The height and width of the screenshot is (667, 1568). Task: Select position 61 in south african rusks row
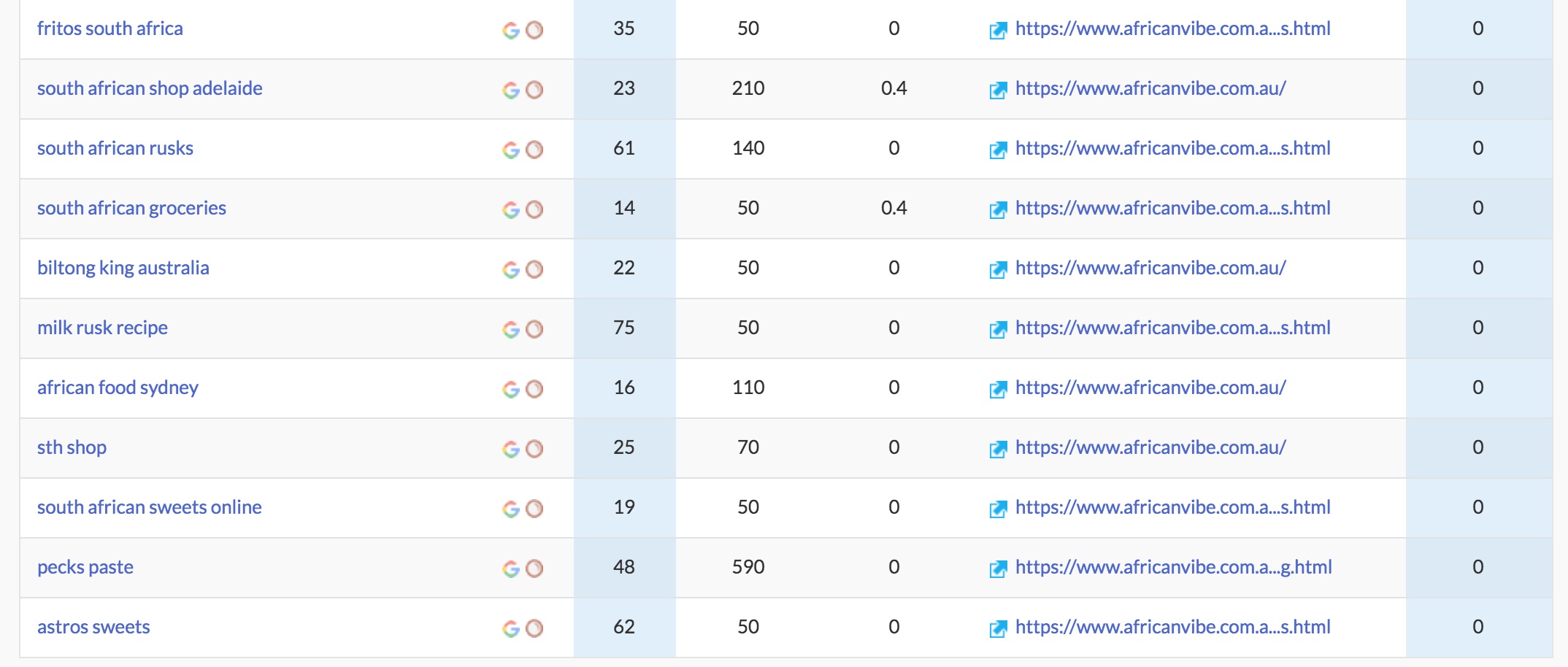624,148
